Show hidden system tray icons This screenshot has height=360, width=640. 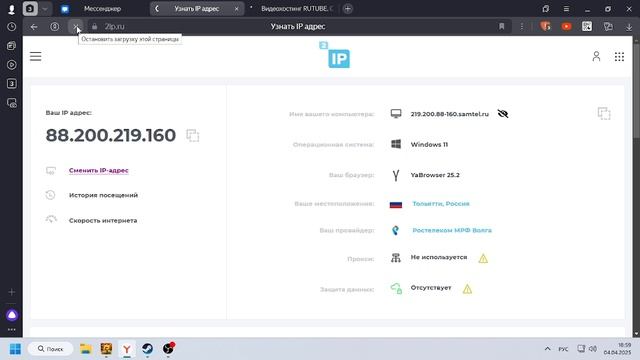tap(547, 349)
